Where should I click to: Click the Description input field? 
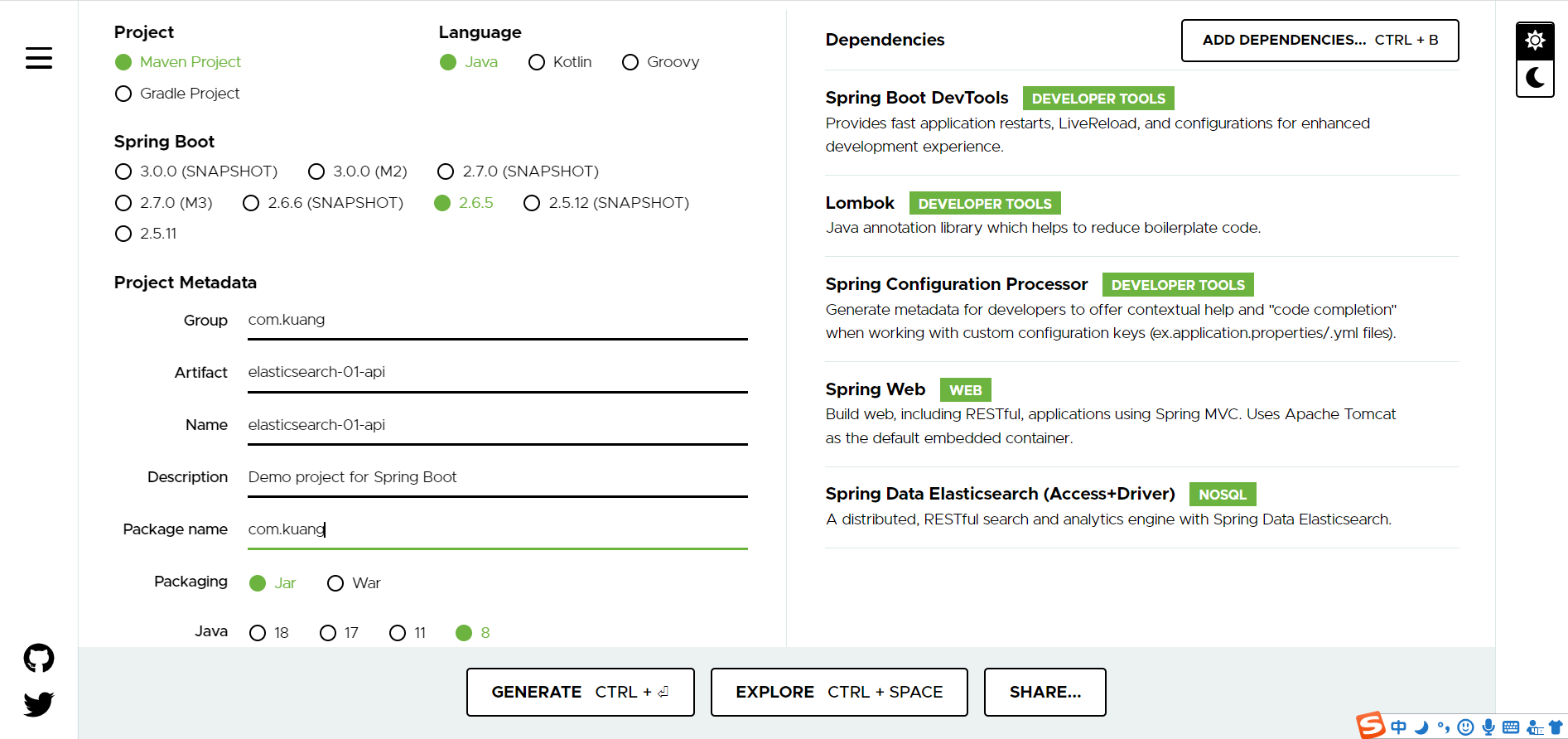[x=498, y=477]
